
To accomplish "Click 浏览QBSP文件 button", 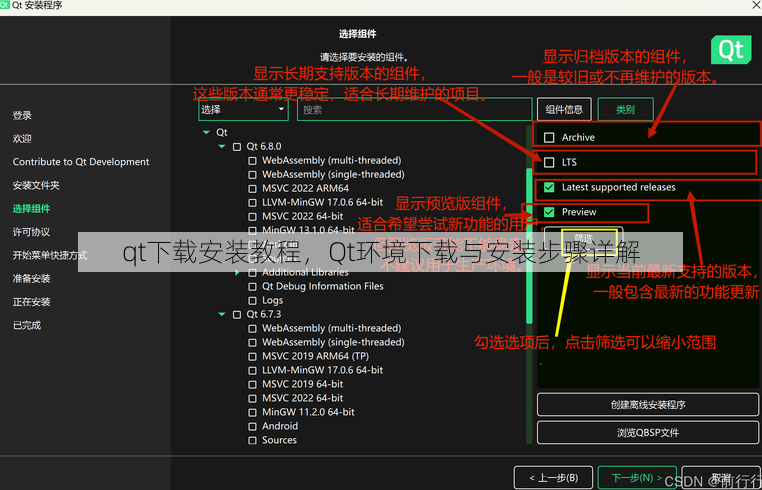I will point(648,432).
